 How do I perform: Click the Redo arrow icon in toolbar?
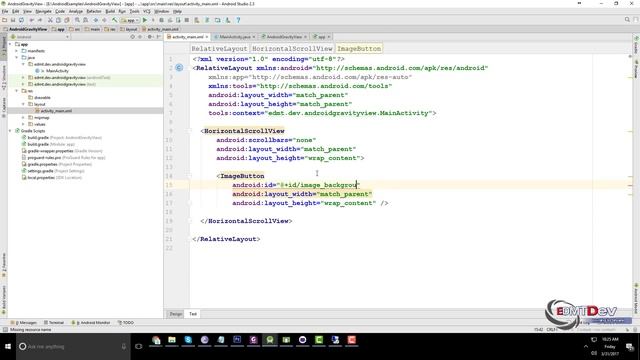[x=40, y=20]
